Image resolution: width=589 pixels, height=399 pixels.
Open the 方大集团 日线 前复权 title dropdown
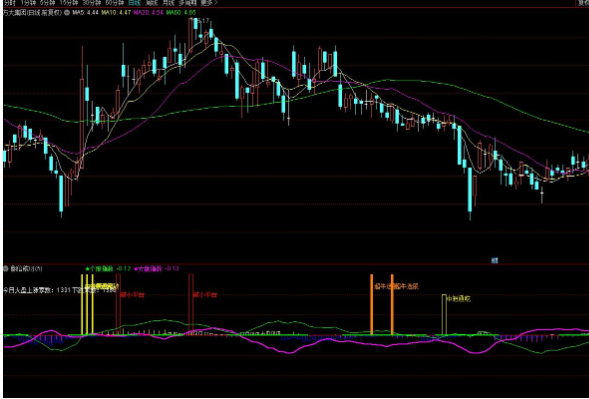33,12
